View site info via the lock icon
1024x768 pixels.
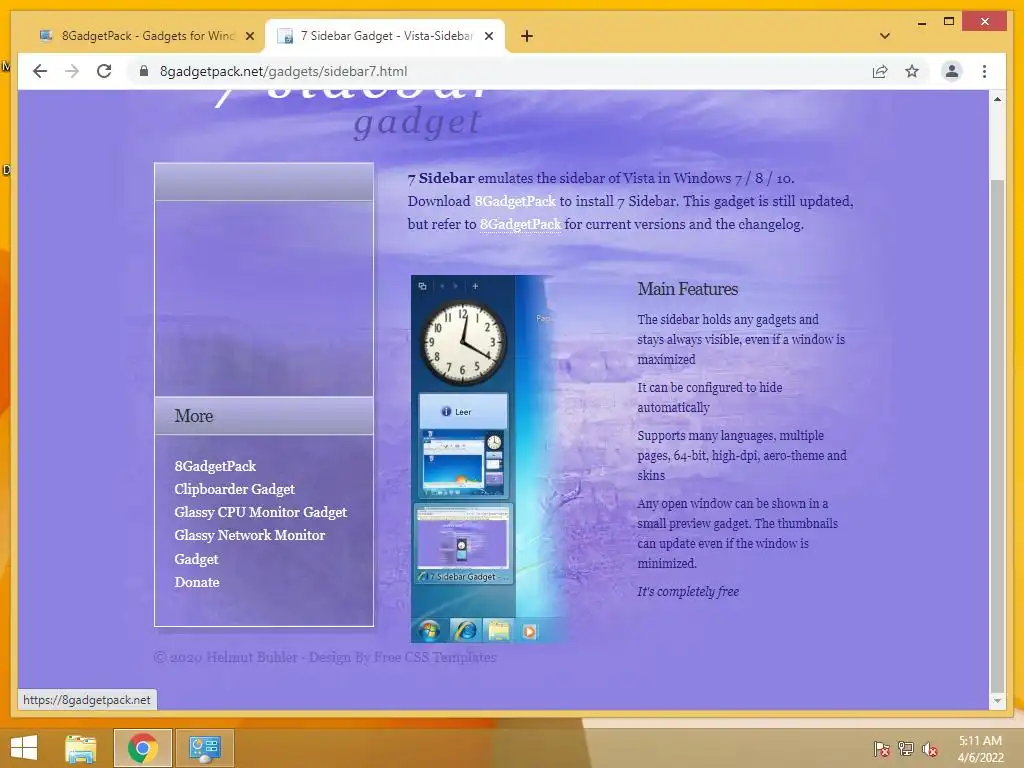tap(144, 71)
